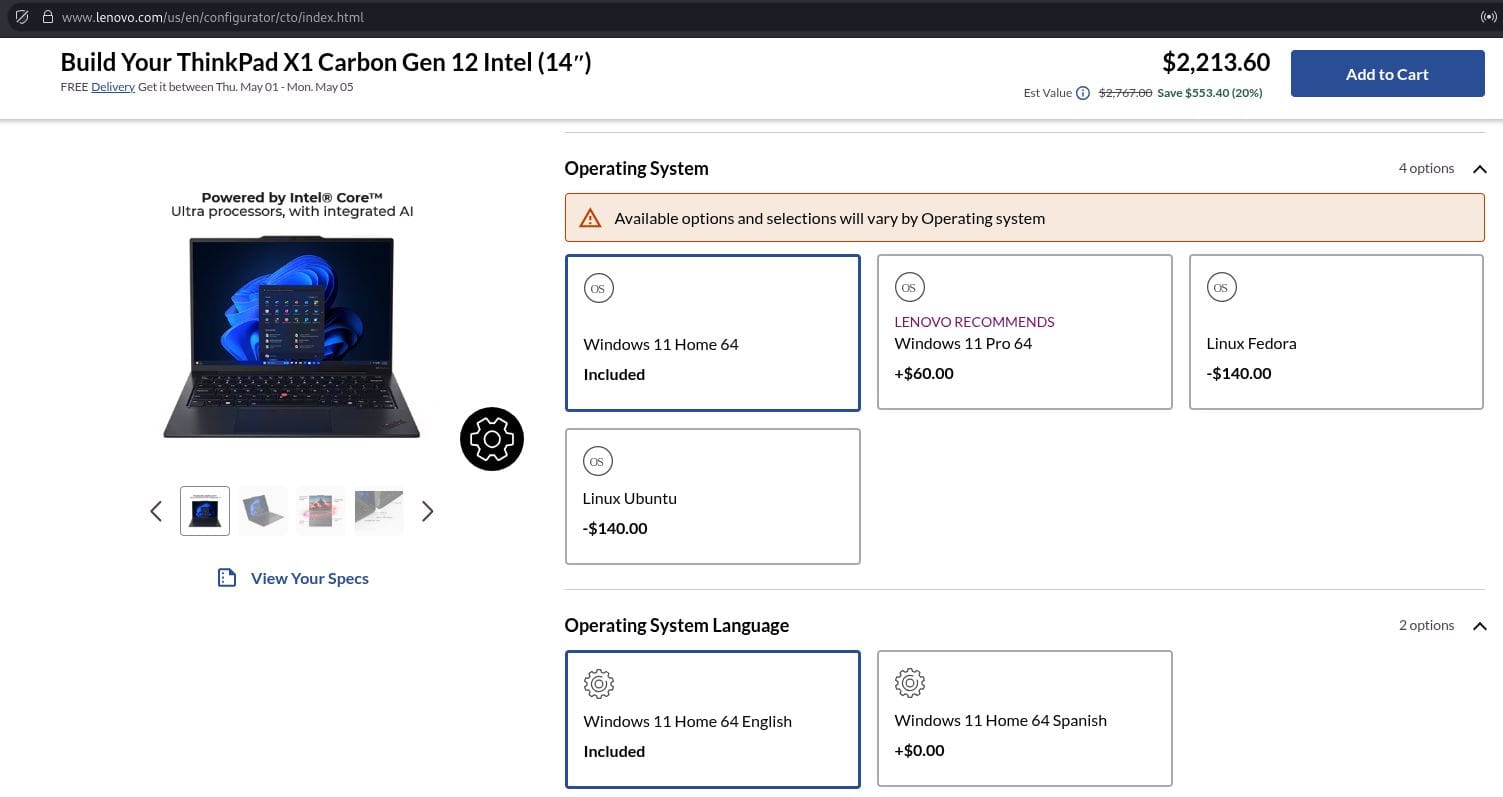Click the View Your Specs document icon
Viewport: 1503px width, 797px height.
pyautogui.click(x=227, y=578)
